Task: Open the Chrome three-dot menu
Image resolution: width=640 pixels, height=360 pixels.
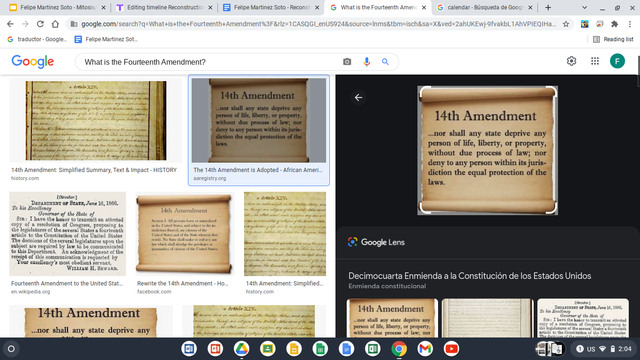Action: click(630, 24)
